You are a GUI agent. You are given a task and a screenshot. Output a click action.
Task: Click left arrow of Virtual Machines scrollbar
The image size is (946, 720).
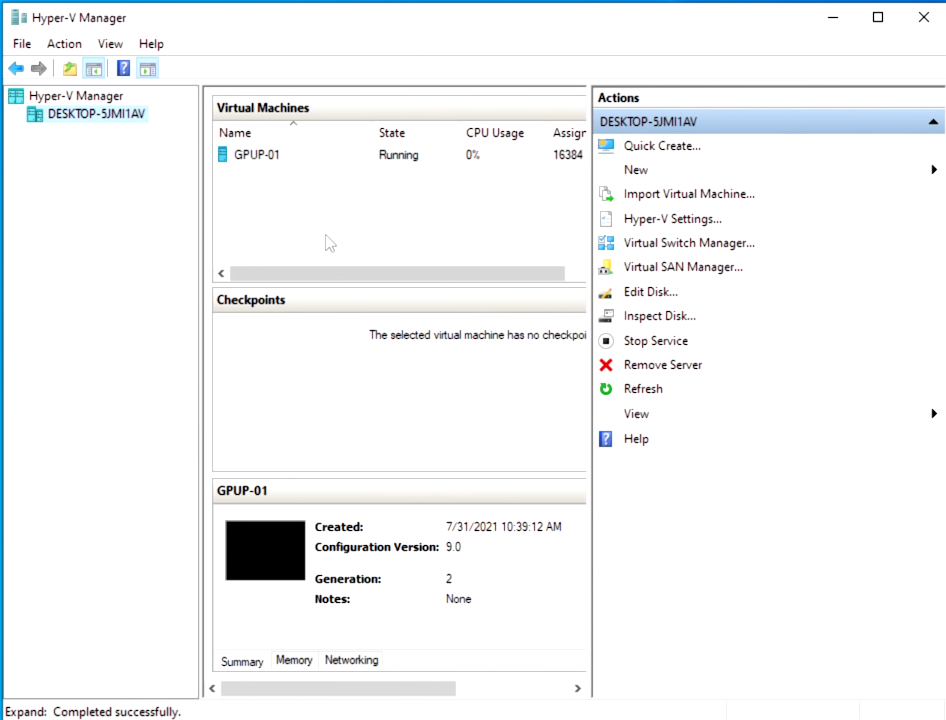221,273
